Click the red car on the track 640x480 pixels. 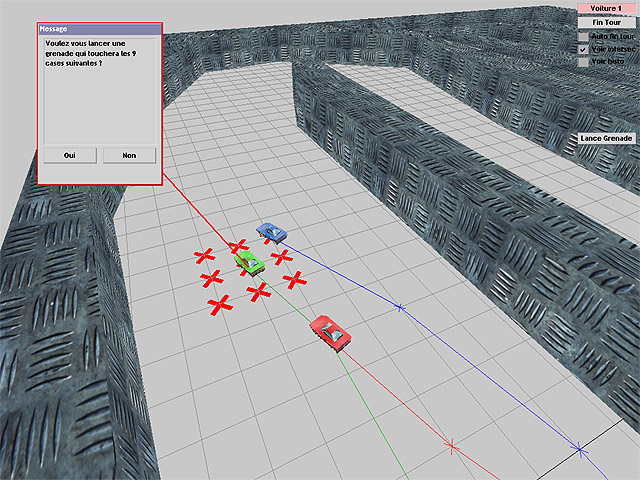click(330, 331)
